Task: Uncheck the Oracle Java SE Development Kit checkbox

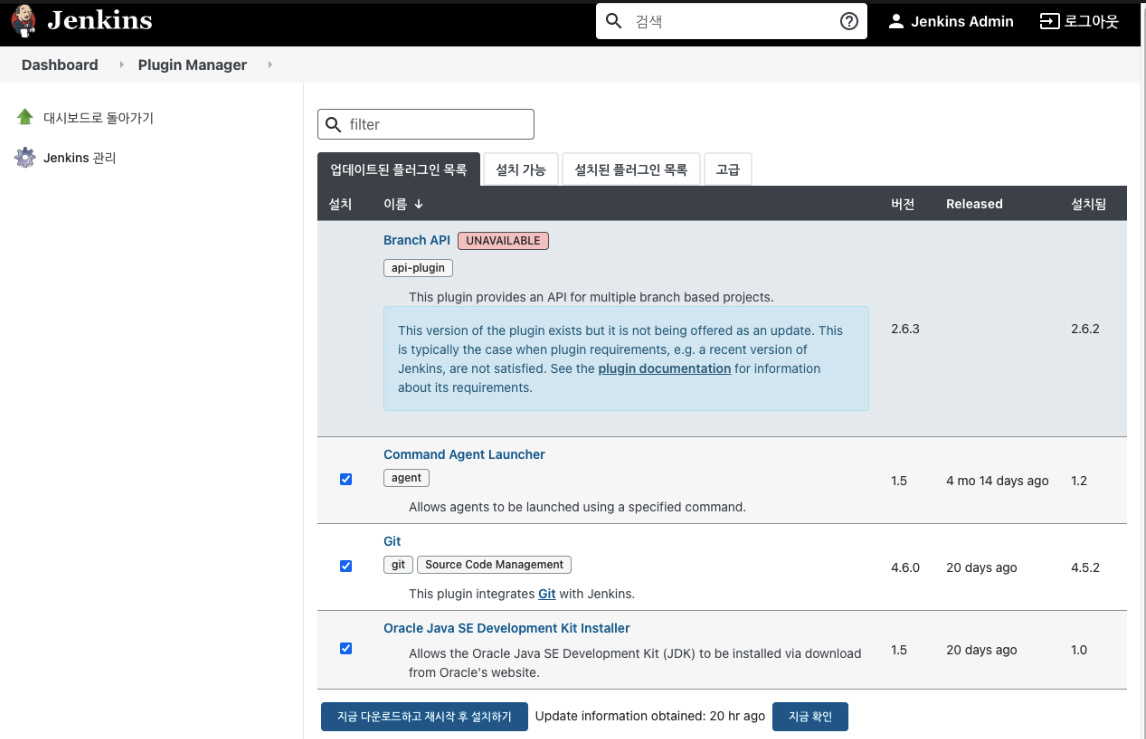Action: point(346,648)
